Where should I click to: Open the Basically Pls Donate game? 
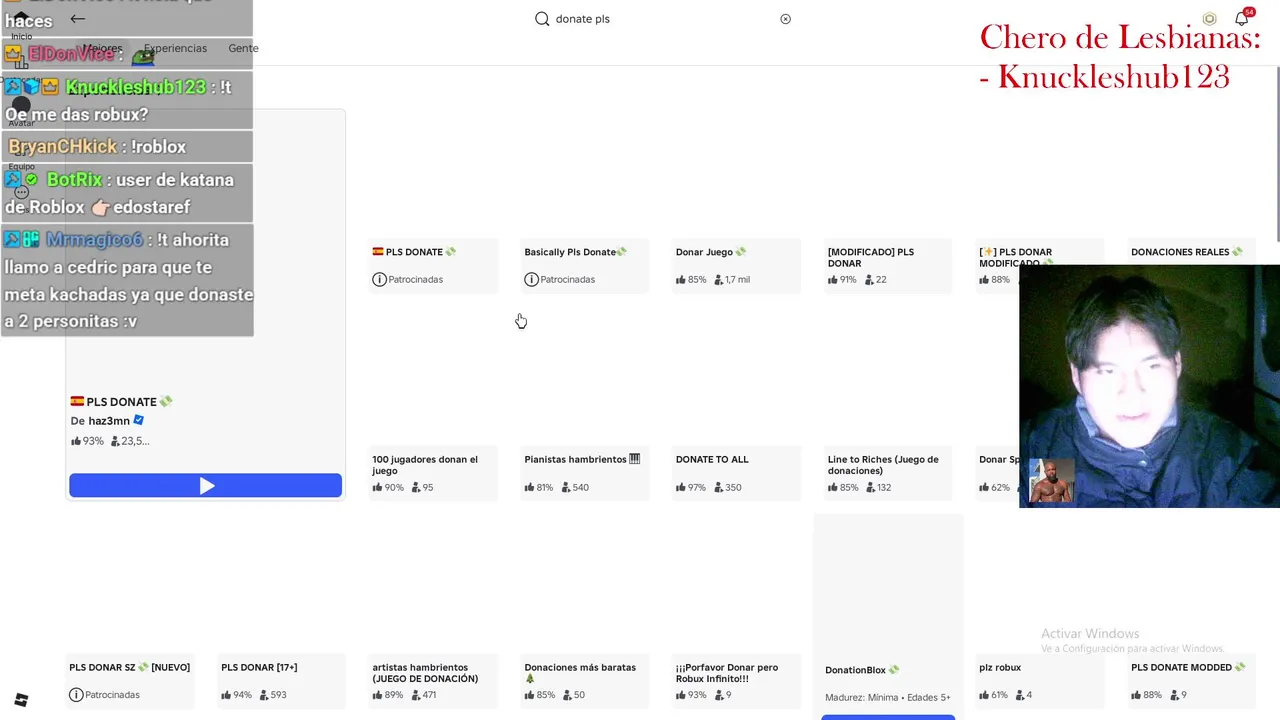click(575, 252)
